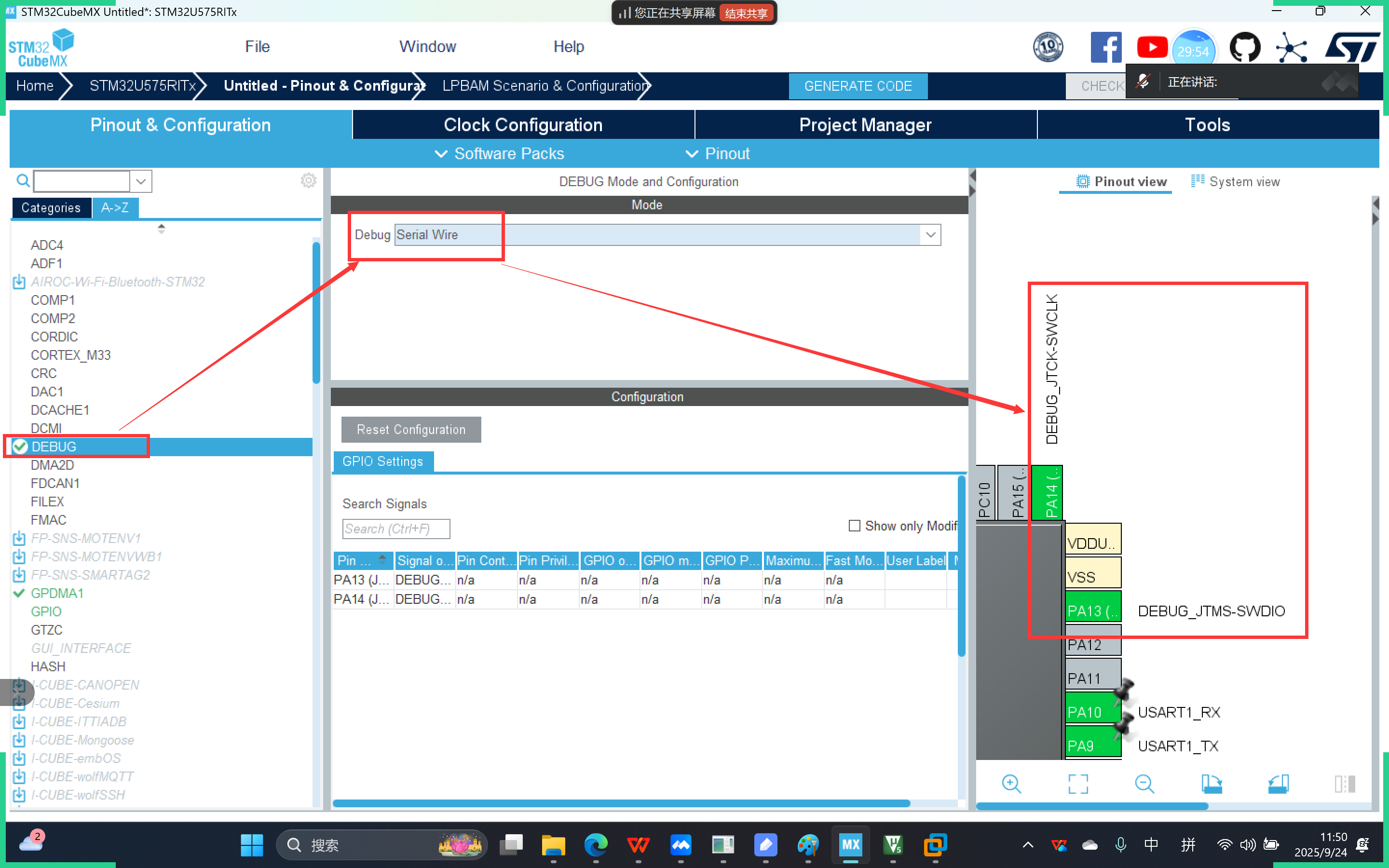This screenshot has height=868, width=1389.
Task: Click the GENERATE CODE button
Action: (858, 86)
